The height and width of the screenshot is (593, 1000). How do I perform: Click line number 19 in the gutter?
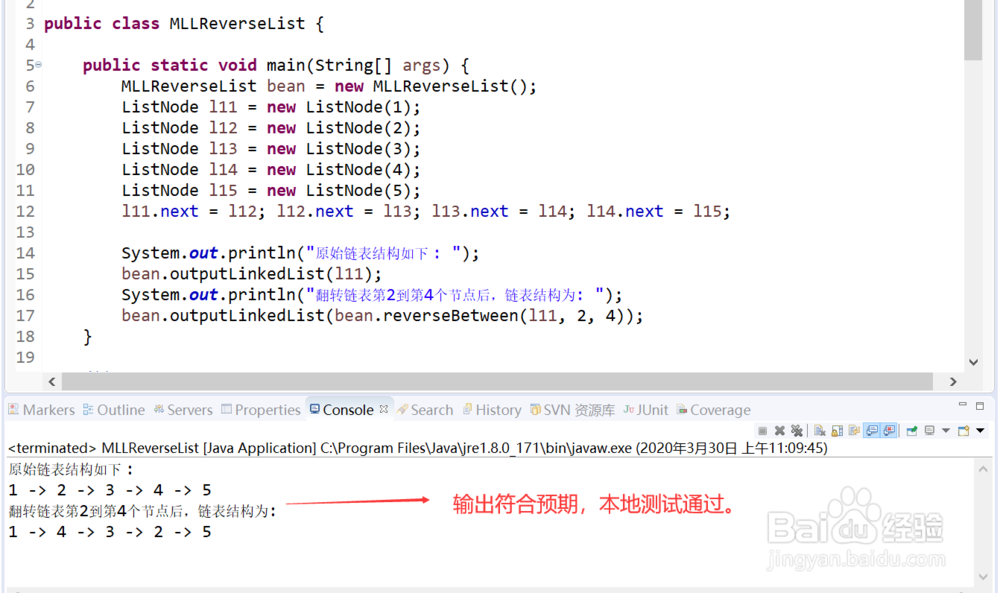25,357
